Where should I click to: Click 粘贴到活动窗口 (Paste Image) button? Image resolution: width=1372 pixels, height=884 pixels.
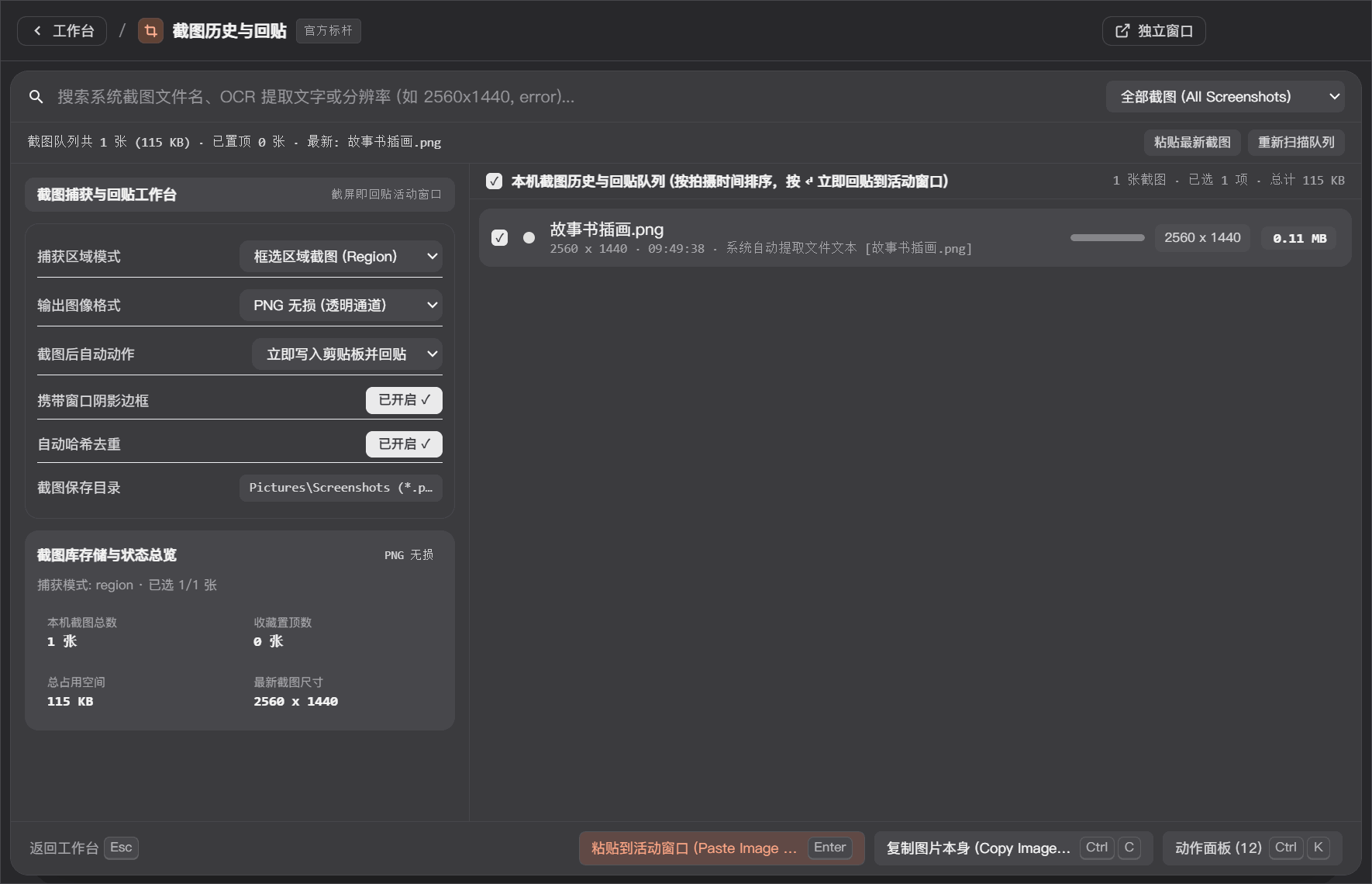pos(722,848)
